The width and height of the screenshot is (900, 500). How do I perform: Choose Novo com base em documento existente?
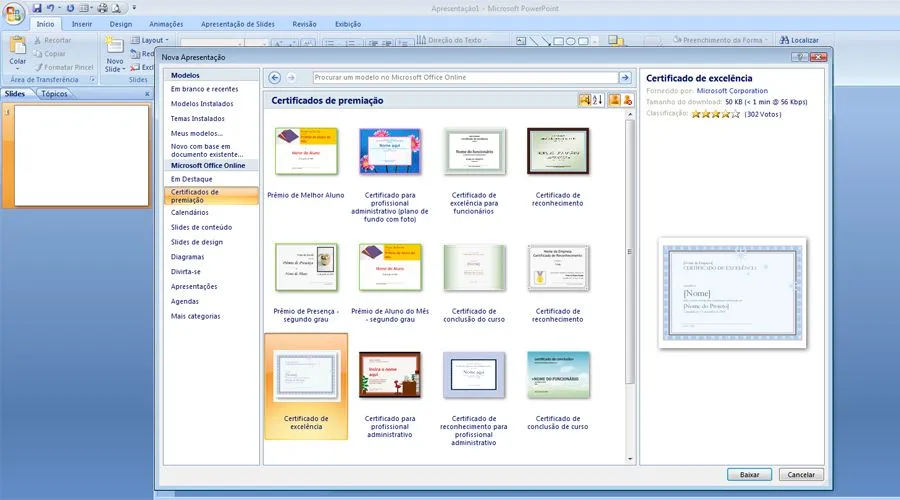coord(207,150)
